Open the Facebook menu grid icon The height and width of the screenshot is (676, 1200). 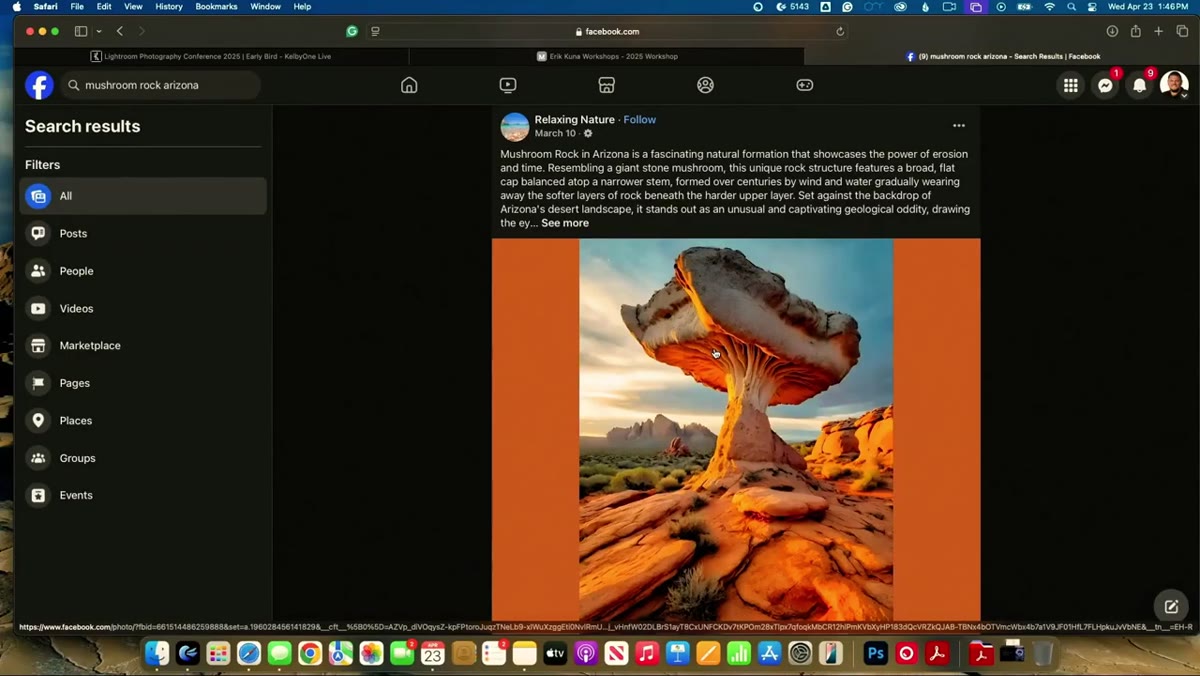point(1071,85)
